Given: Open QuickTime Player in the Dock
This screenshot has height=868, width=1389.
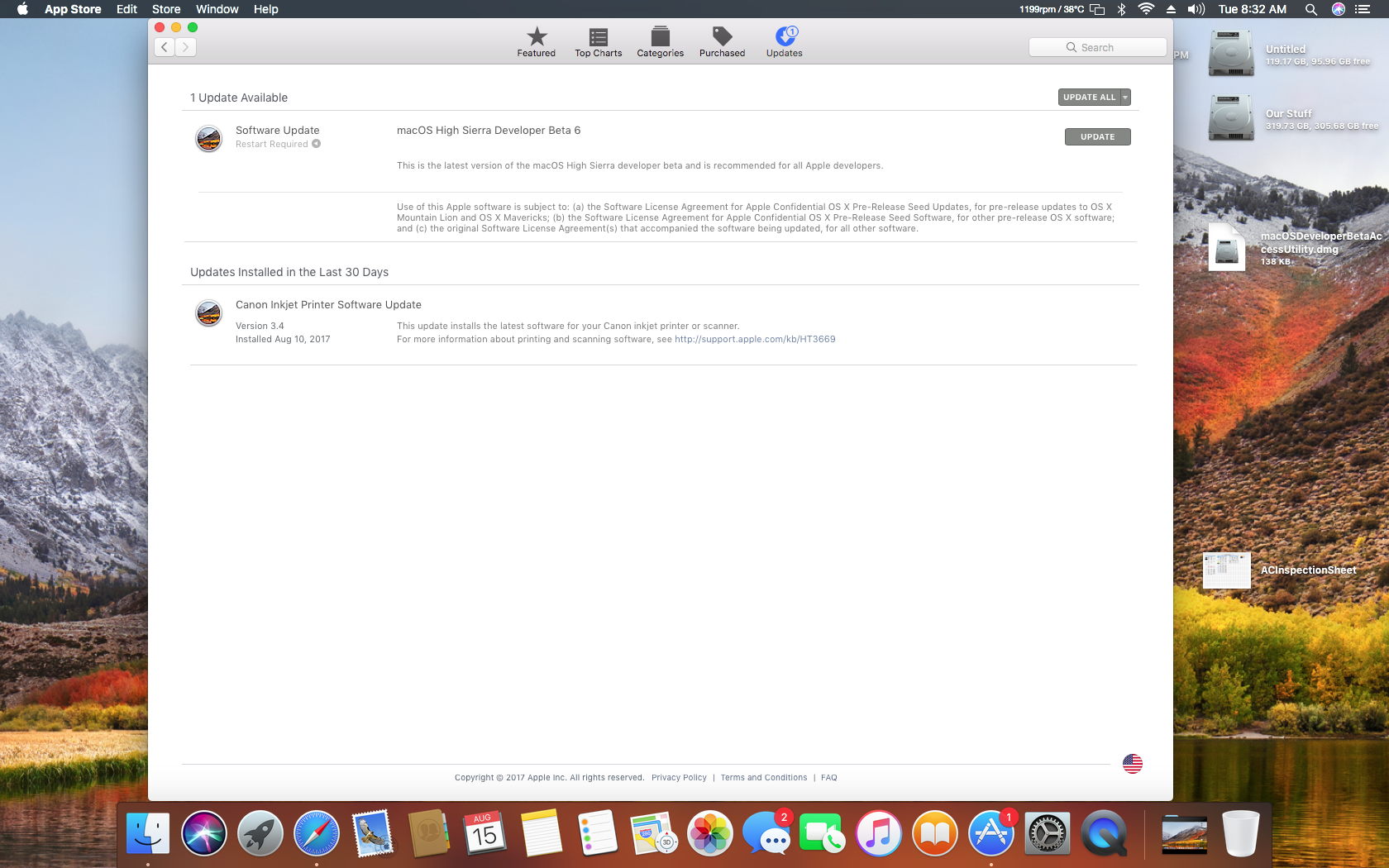Looking at the screenshot, I should (x=1104, y=832).
